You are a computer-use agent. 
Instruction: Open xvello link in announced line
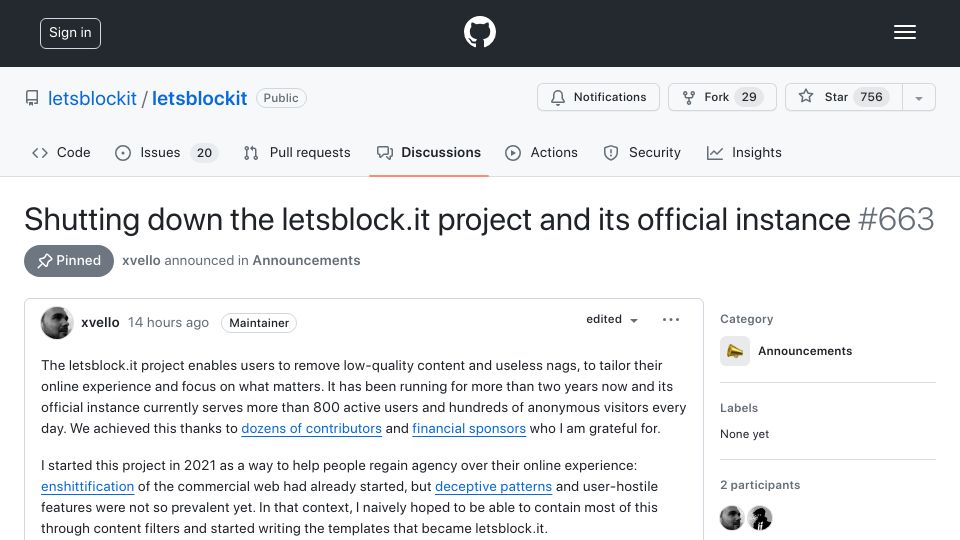click(141, 261)
